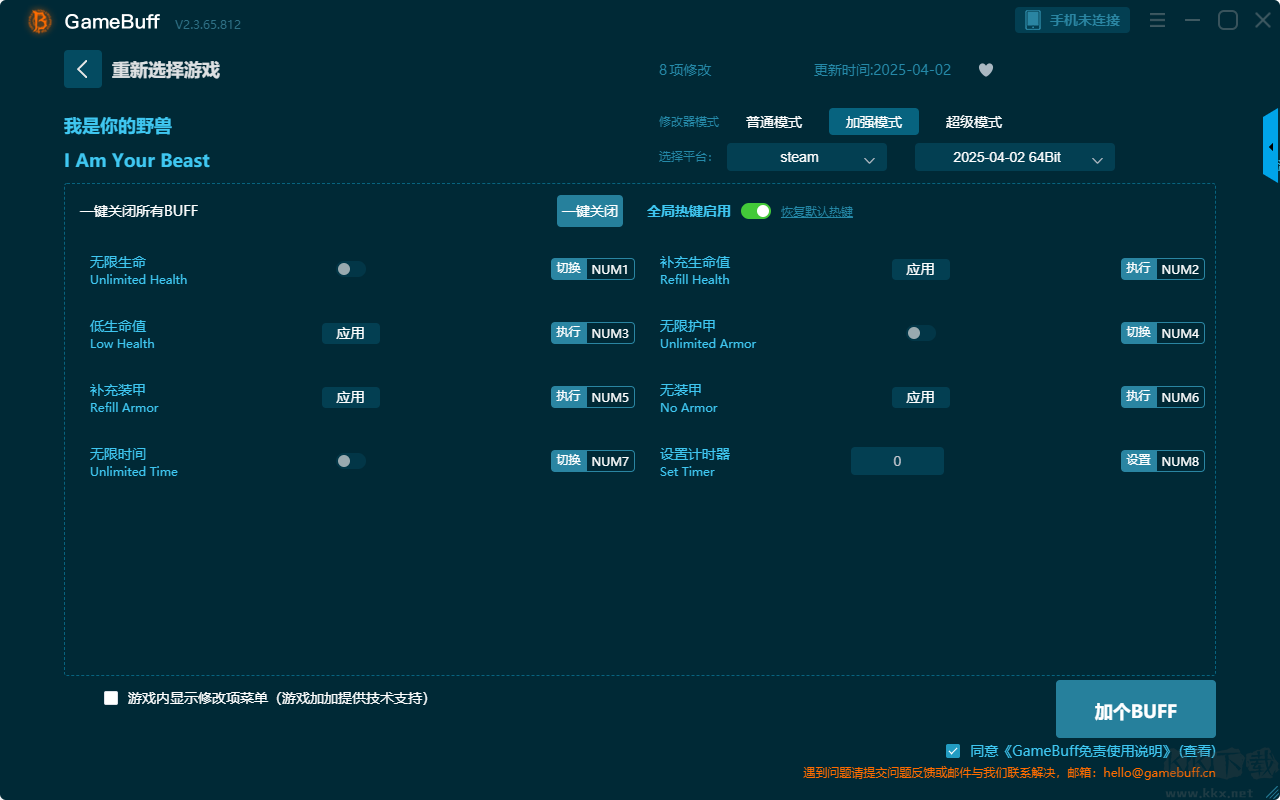Click the I Am Your Beast title
This screenshot has height=800, width=1280.
(137, 161)
